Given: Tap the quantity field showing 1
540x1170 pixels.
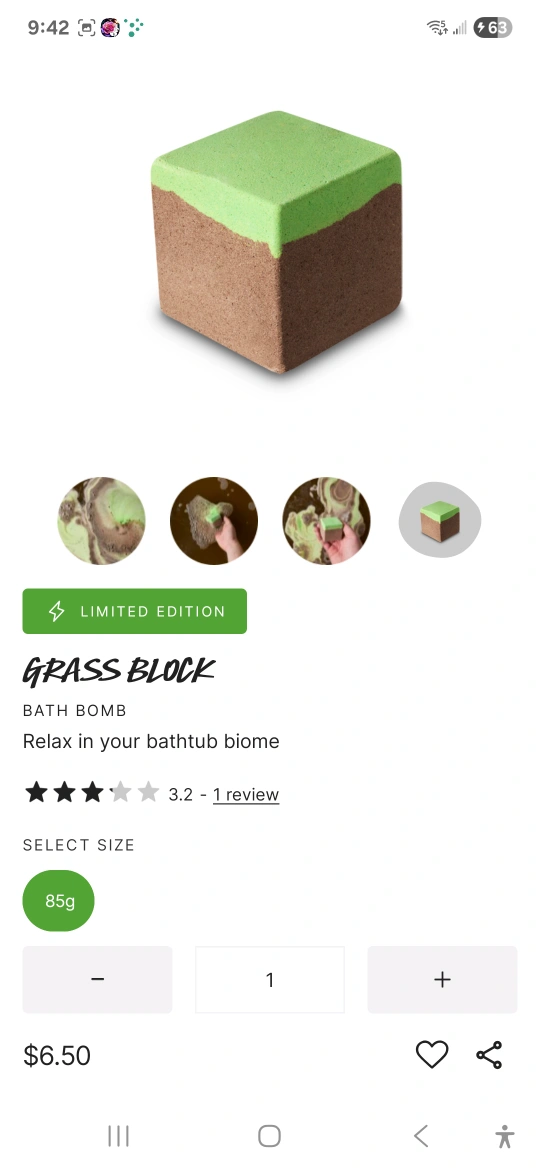Looking at the screenshot, I should tap(270, 980).
